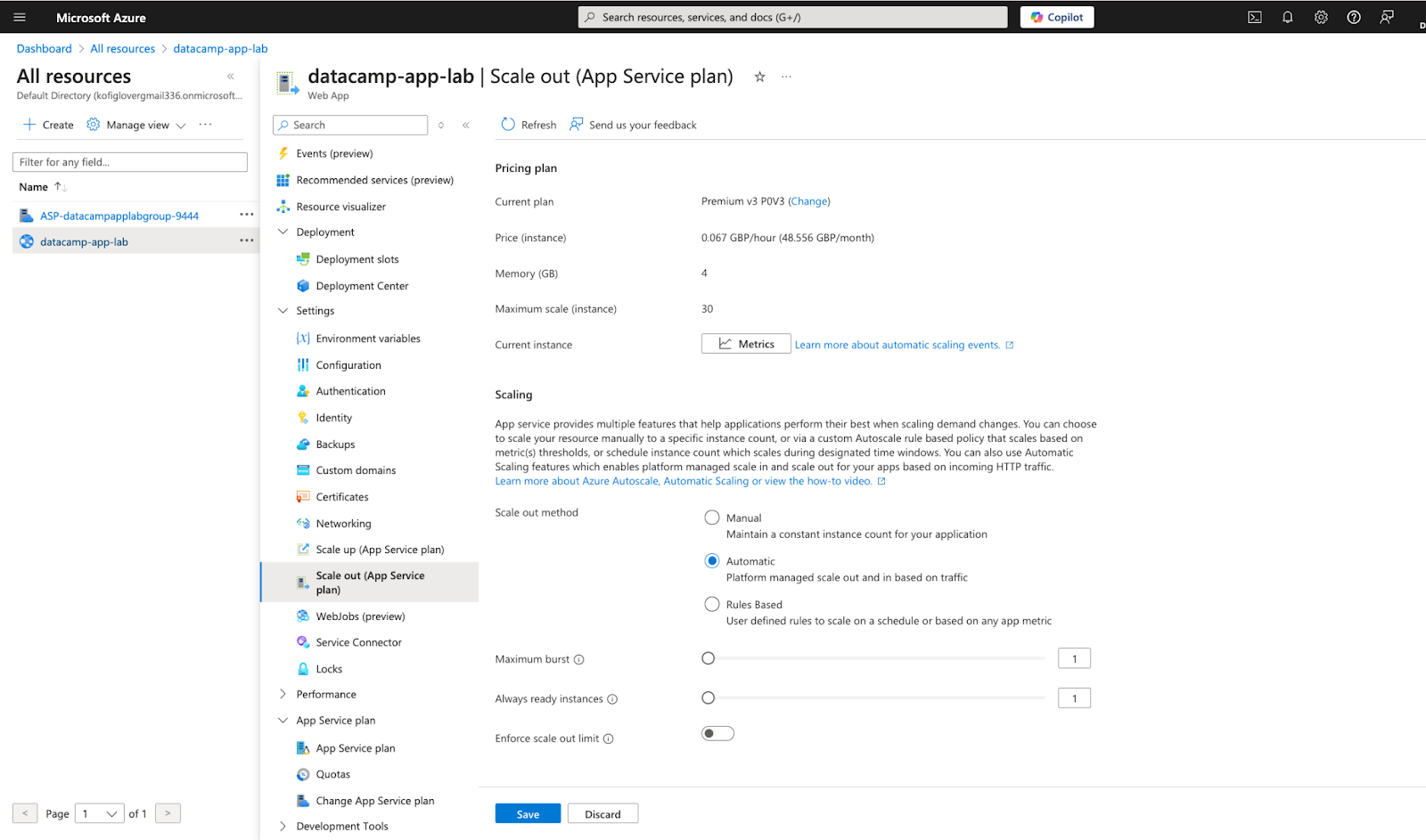Click expand/collapse all arrows next to menu search
Screen dimensions: 1426x840
tap(440, 126)
